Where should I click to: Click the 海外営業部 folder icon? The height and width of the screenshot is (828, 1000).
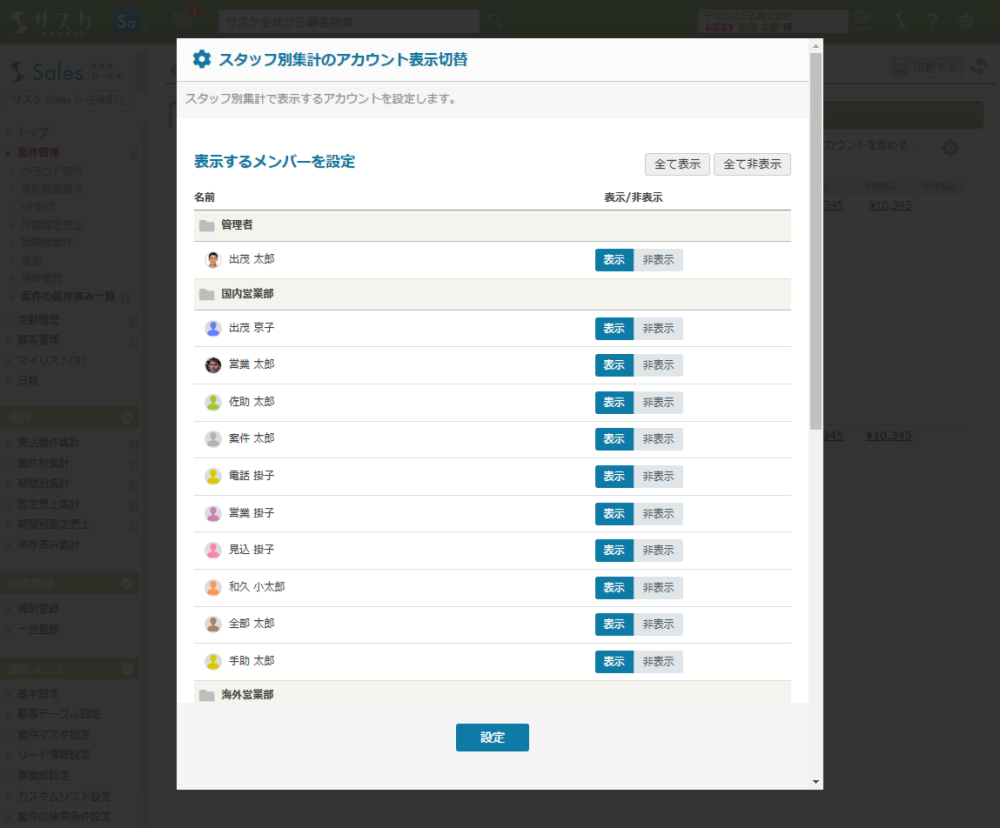pyautogui.click(x=207, y=695)
